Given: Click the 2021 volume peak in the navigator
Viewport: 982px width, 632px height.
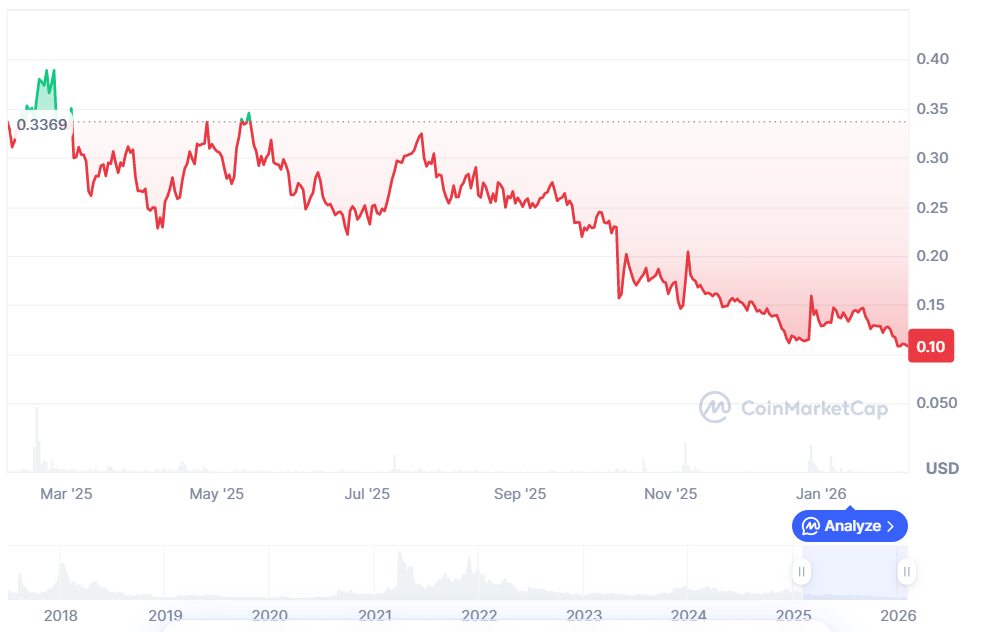Looking at the screenshot, I should [399, 560].
